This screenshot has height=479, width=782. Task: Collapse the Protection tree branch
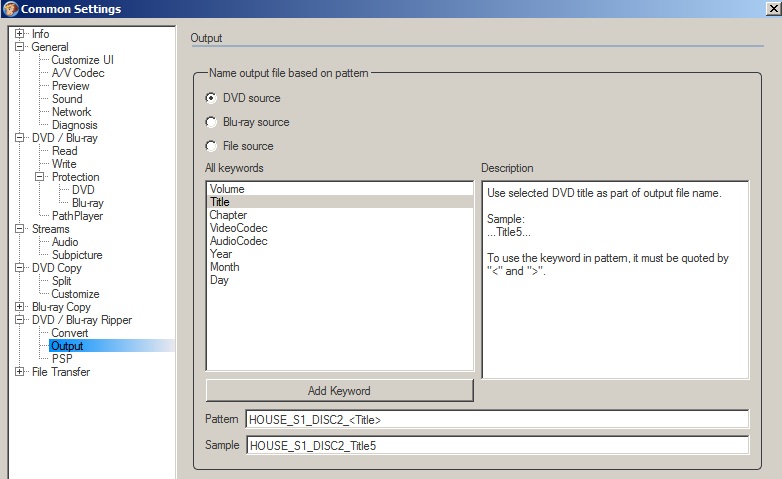click(x=41, y=177)
